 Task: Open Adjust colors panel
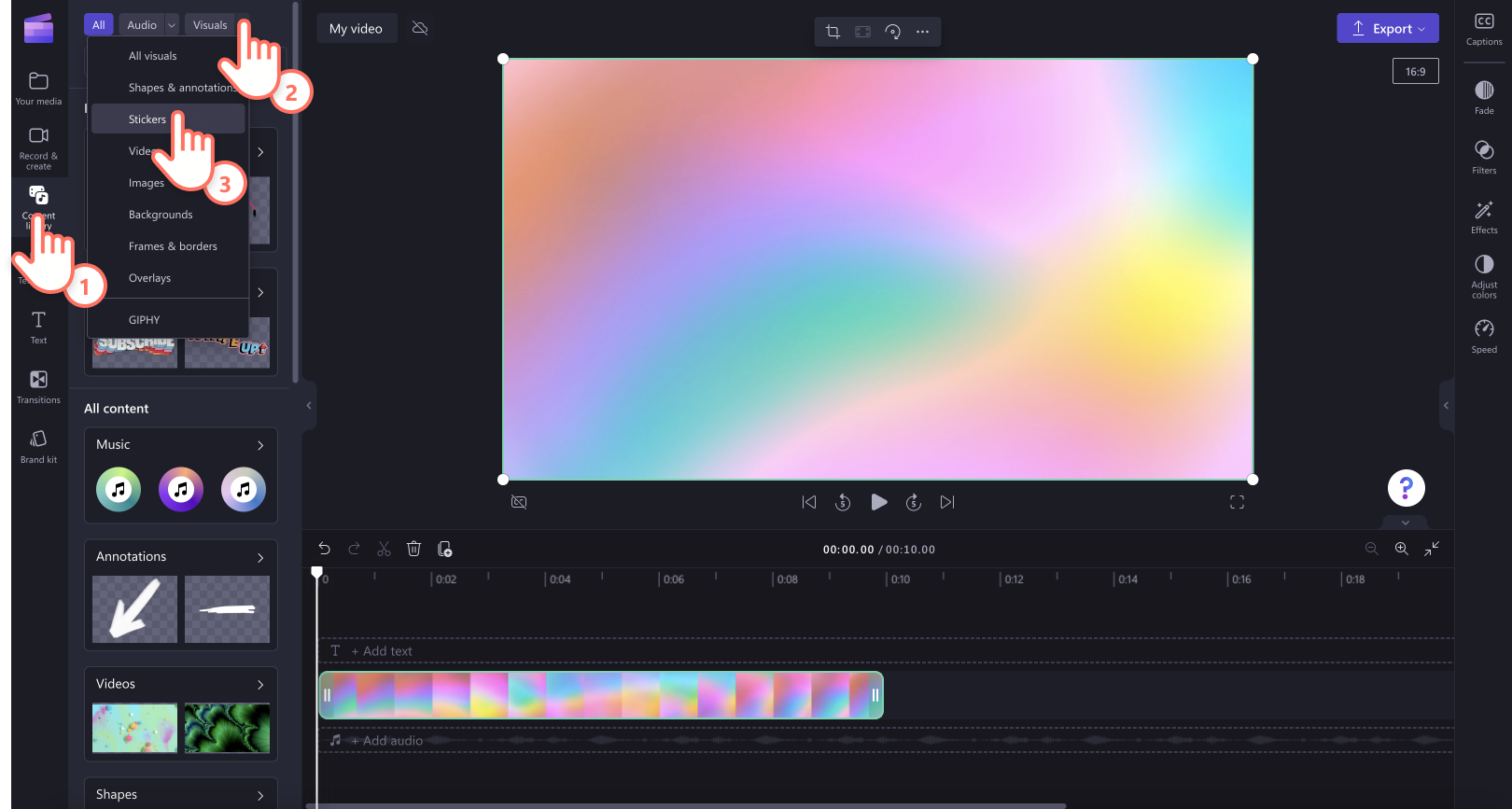point(1484,276)
